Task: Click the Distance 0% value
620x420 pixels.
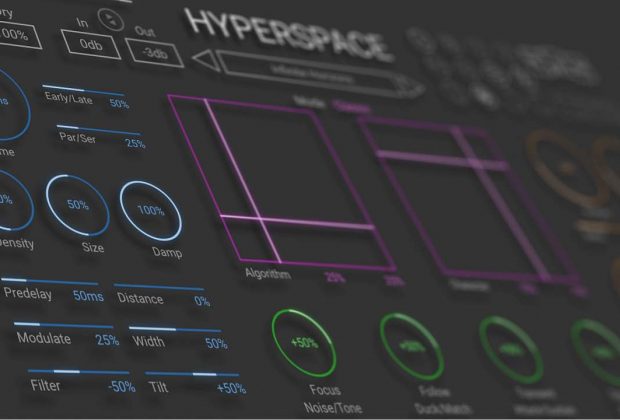Action: pyautogui.click(x=202, y=301)
